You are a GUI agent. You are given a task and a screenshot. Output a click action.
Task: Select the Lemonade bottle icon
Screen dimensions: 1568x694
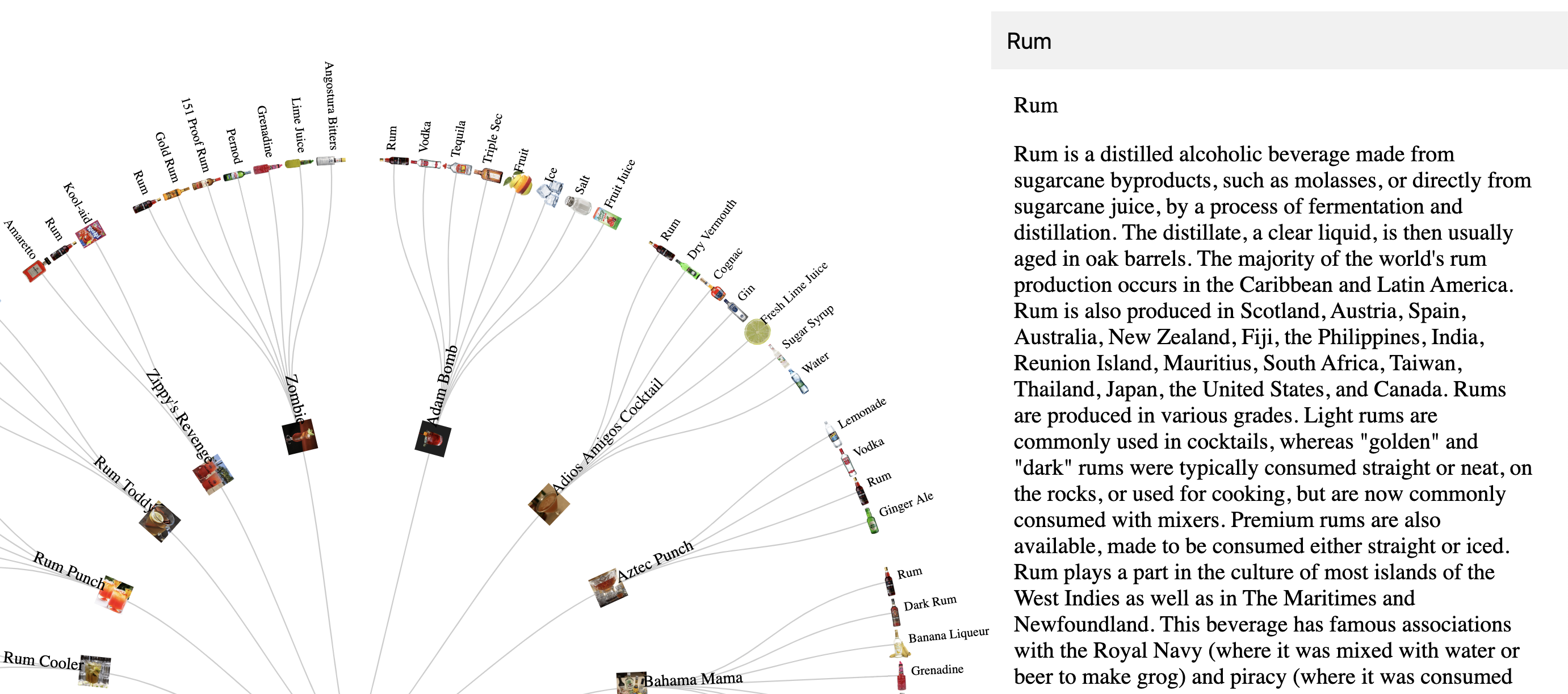(x=833, y=434)
